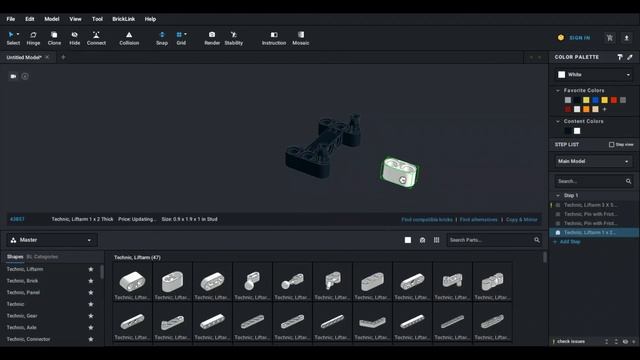
Task: Enable the Step view checkbox
Action: [x=611, y=144]
